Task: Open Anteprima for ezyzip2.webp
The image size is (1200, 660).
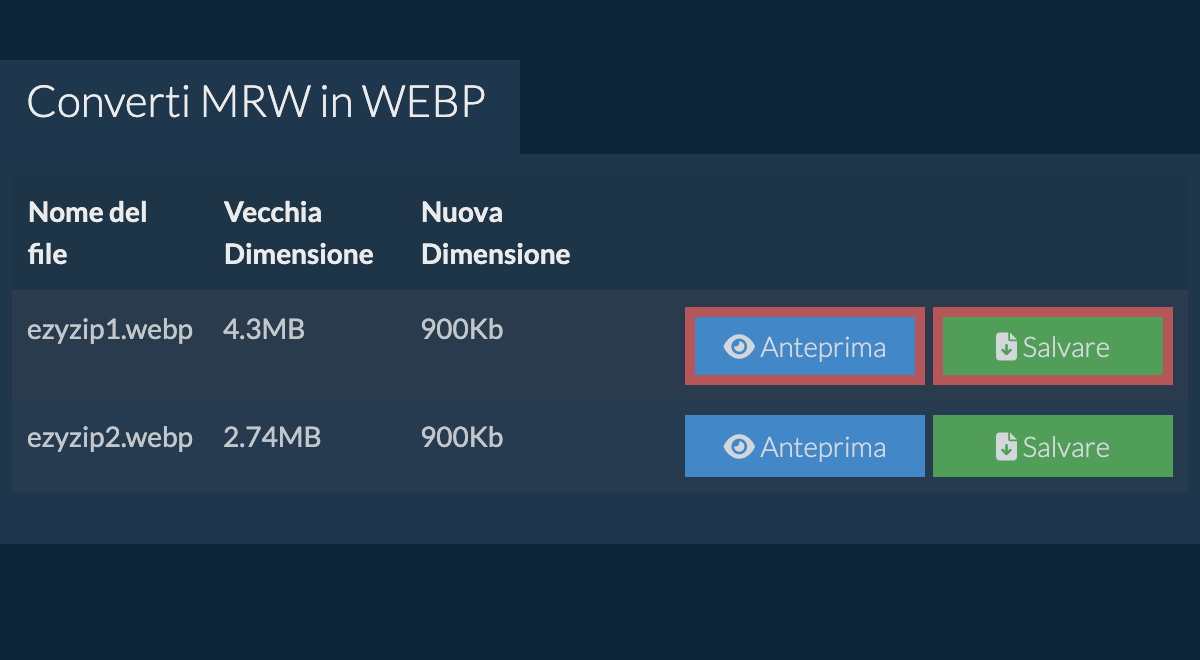Action: coord(804,447)
